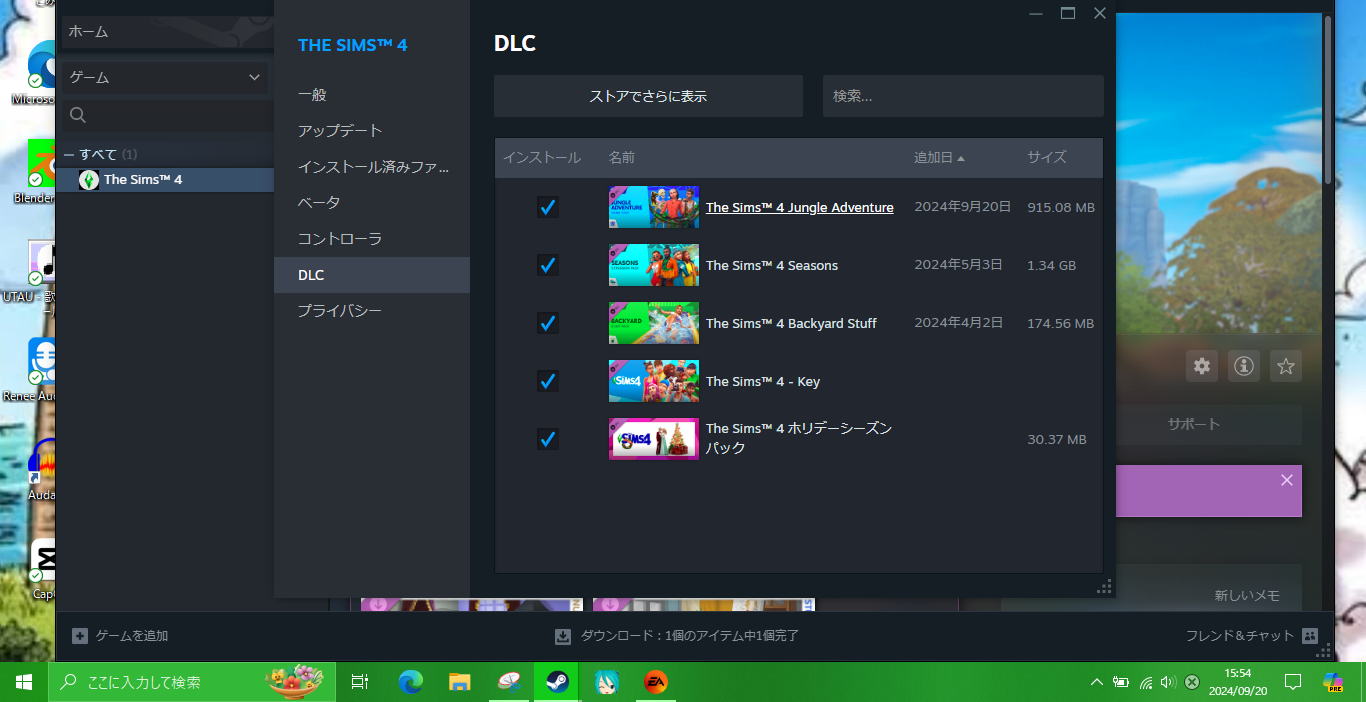The image size is (1366, 702).
Task: Open 一般 properties tab
Action: [x=372, y=95]
